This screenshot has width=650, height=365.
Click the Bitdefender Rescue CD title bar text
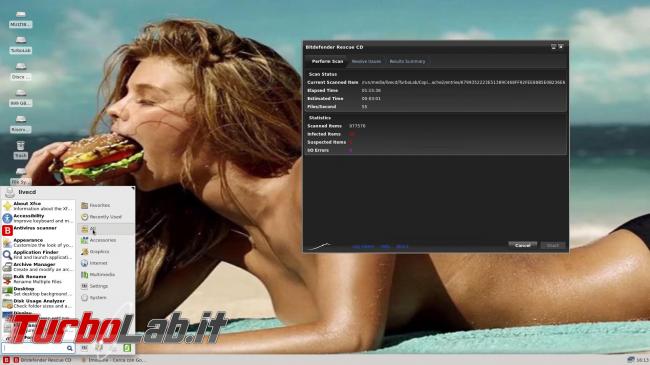(x=334, y=47)
